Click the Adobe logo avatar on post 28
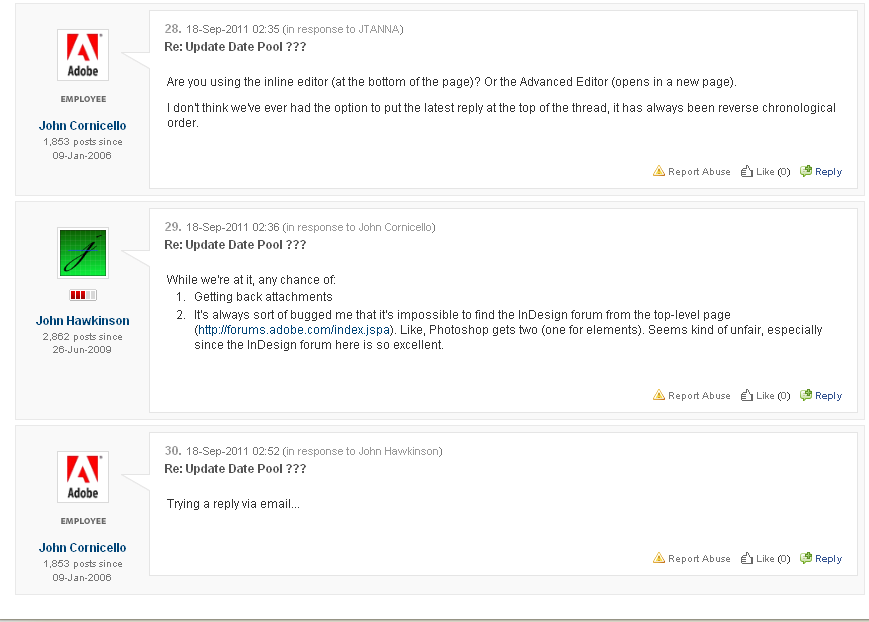This screenshot has height=622, width=869. pyautogui.click(x=83, y=55)
